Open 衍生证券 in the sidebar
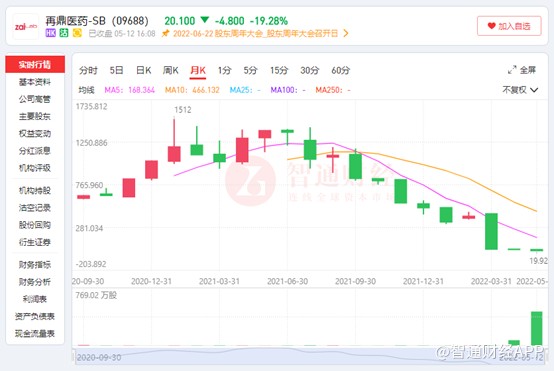The image size is (554, 371). [35, 242]
